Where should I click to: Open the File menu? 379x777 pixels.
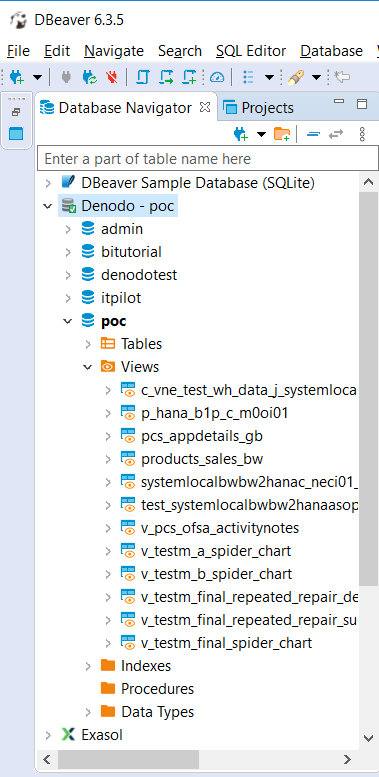tap(19, 51)
